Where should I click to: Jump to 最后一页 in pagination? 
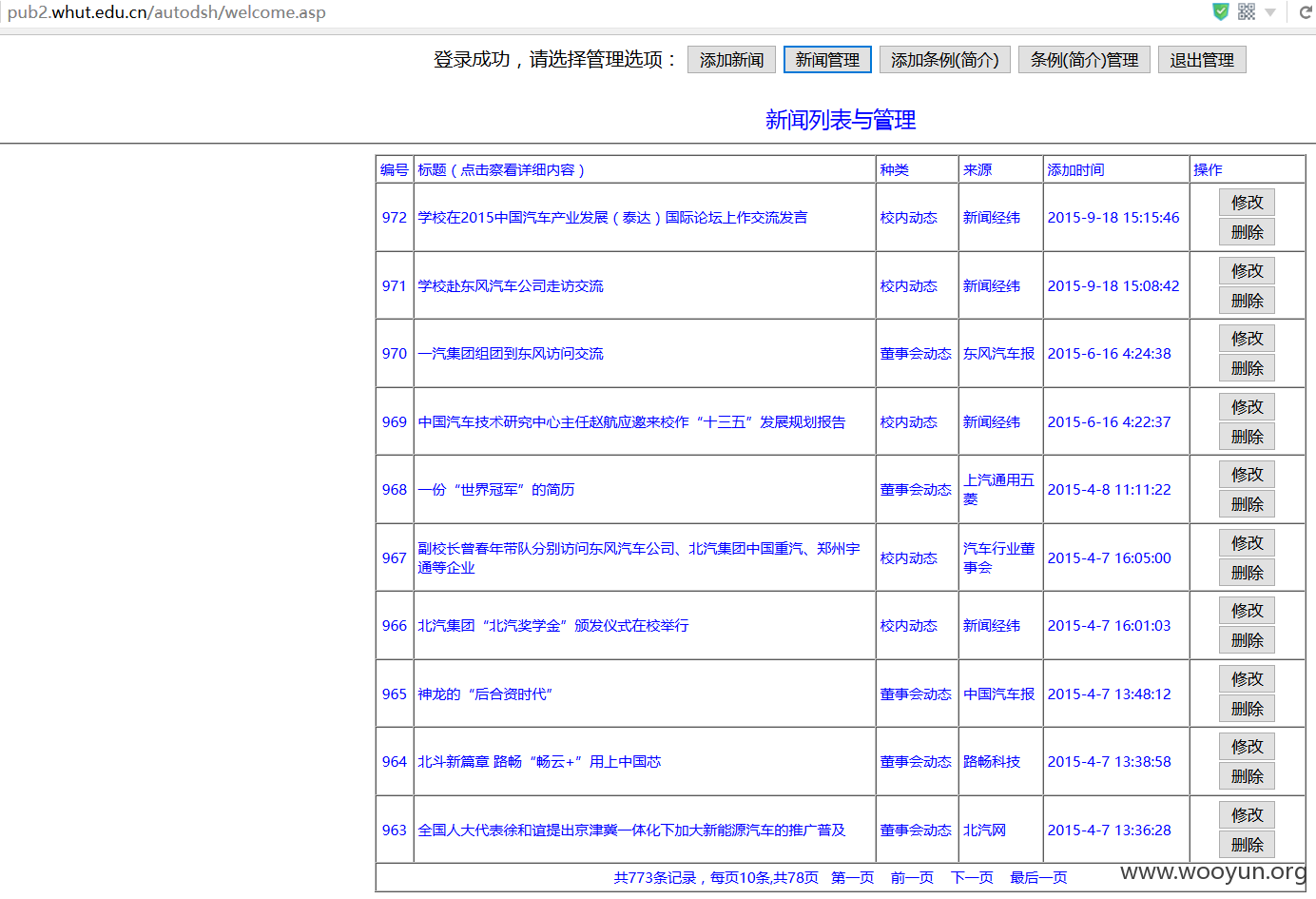coord(1038,878)
